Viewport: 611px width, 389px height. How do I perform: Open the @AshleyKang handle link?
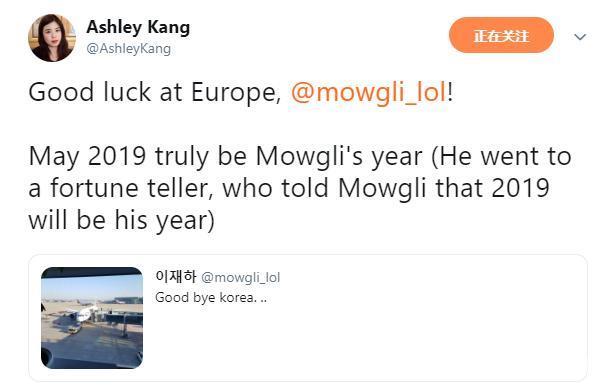pyautogui.click(x=129, y=49)
